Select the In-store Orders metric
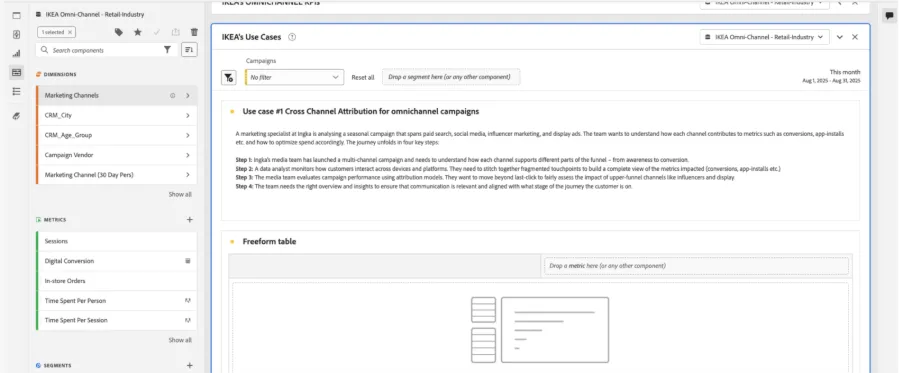The width and height of the screenshot is (901, 373). pos(117,281)
